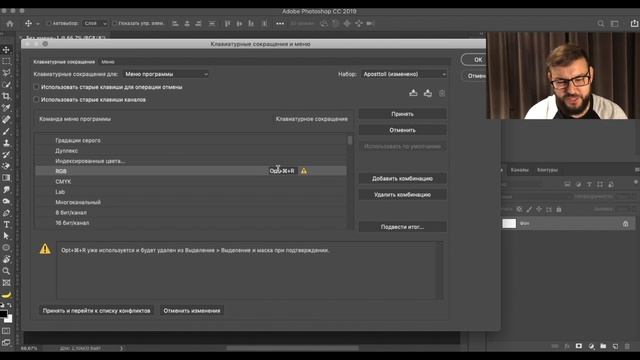The width and height of the screenshot is (640, 360).
Task: Go to the Home screen icon
Action: click(x=10, y=24)
